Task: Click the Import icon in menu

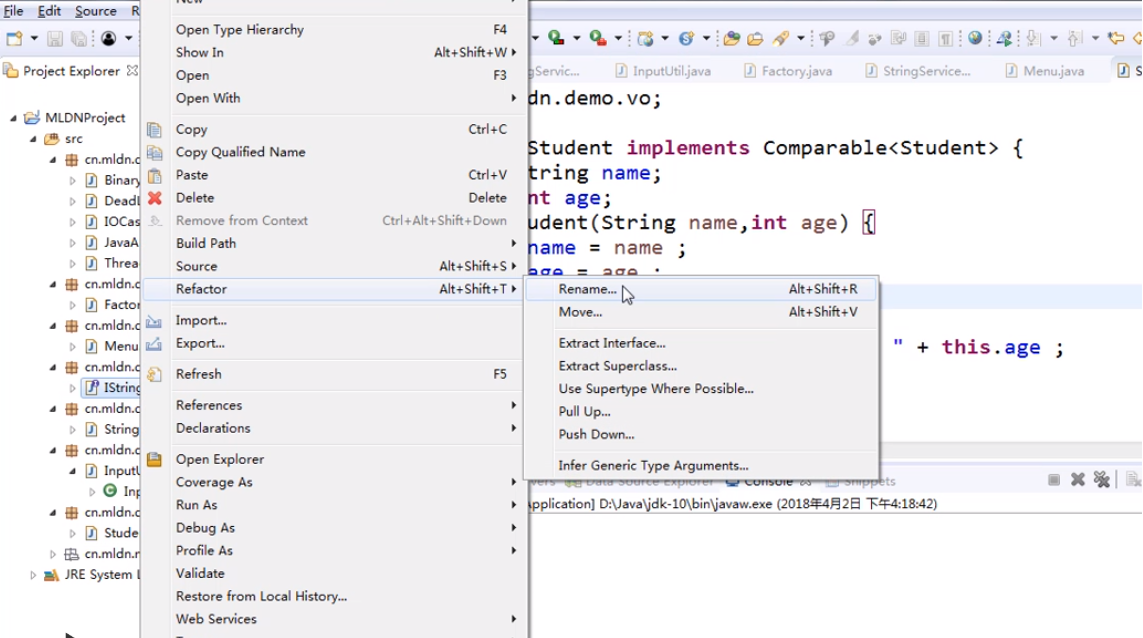Action: [154, 321]
